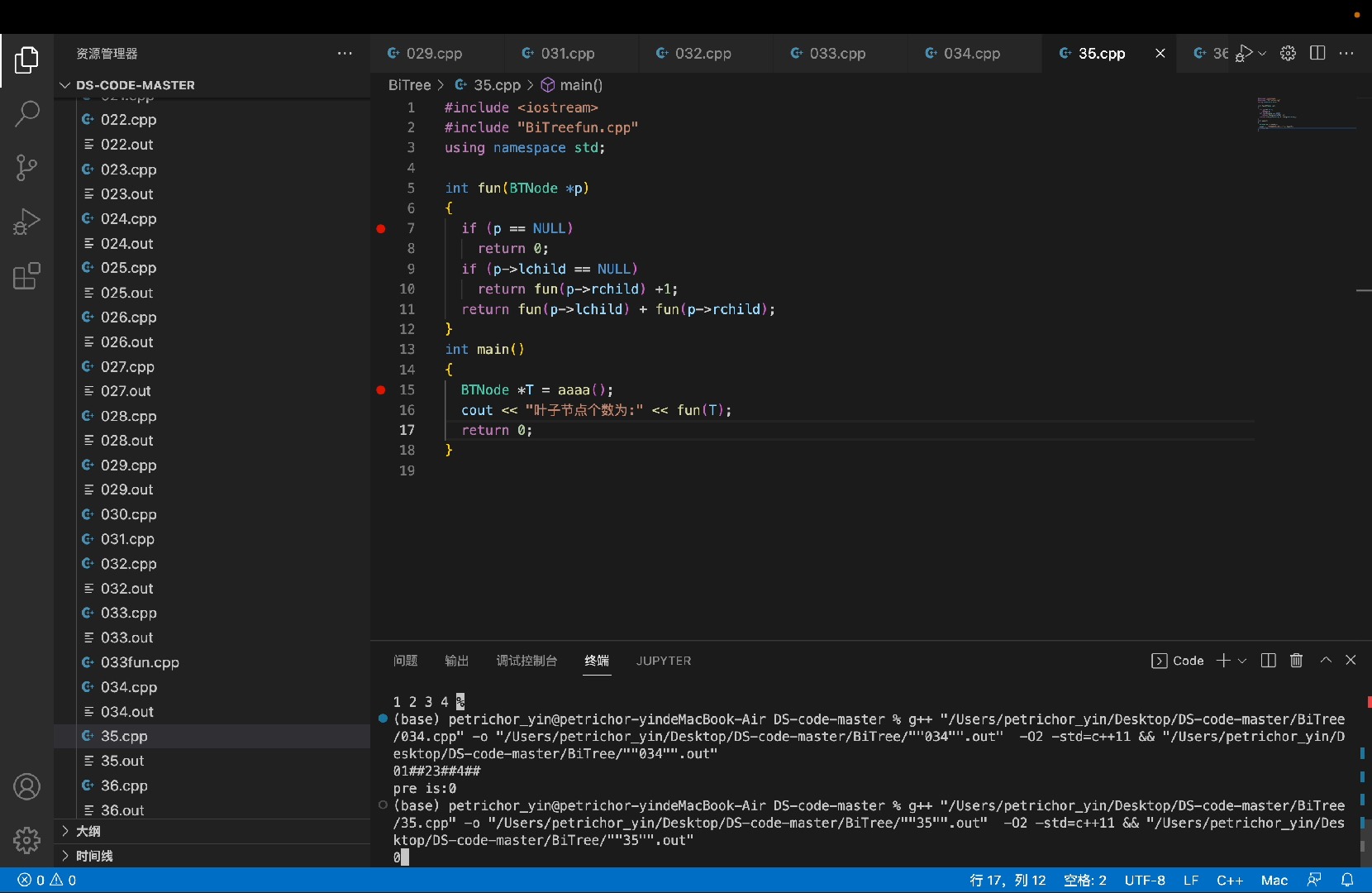Open the Search view icon

(26, 114)
